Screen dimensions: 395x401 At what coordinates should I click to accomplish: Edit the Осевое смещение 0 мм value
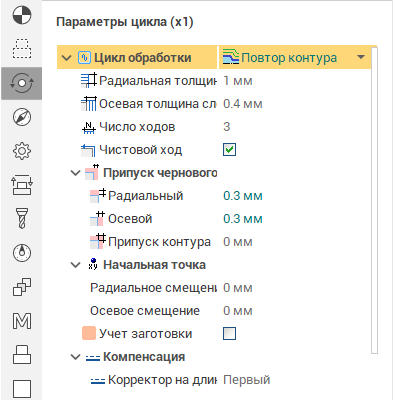238,311
